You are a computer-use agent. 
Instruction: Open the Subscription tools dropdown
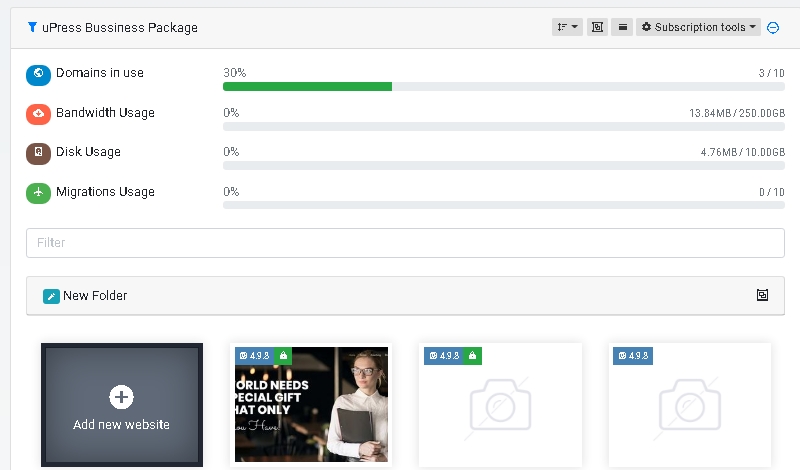[698, 27]
